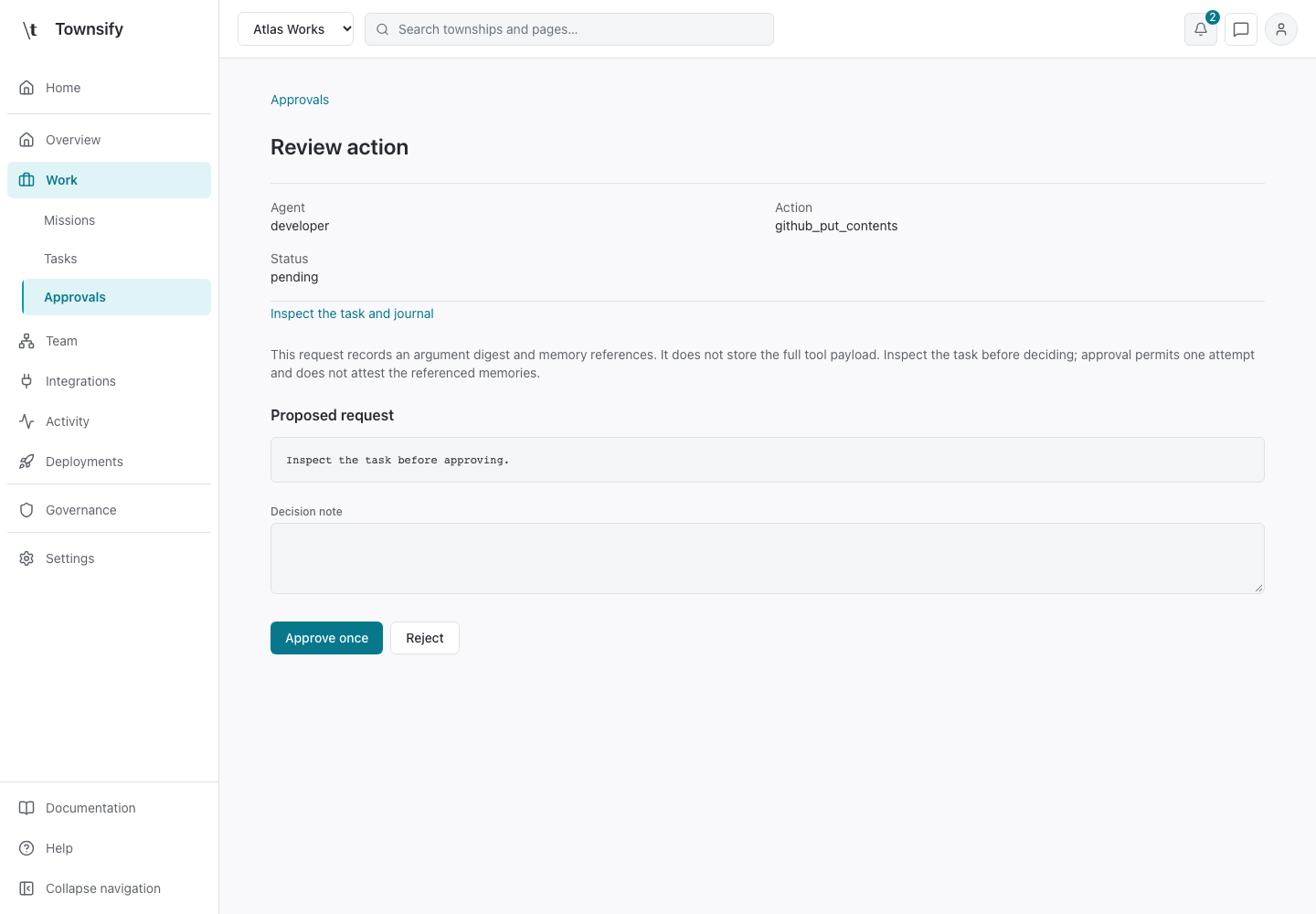This screenshot has height=914, width=1316.
Task: Open Governance section label
Action: point(81,510)
